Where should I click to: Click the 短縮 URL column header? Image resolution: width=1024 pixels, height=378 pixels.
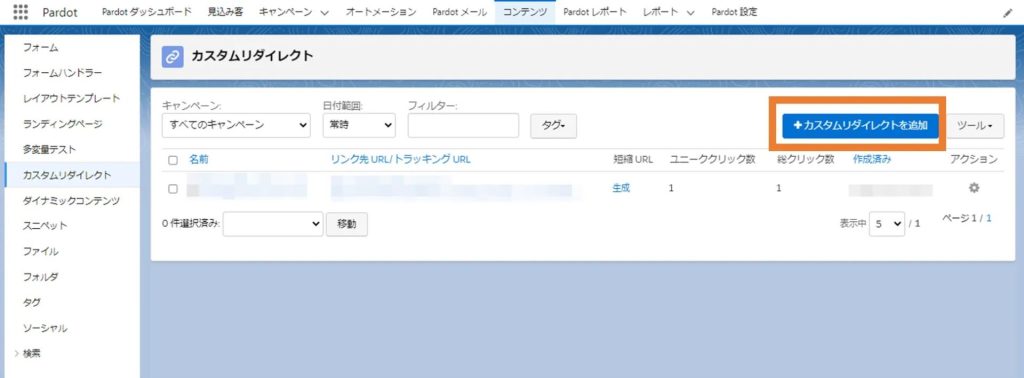[x=633, y=159]
